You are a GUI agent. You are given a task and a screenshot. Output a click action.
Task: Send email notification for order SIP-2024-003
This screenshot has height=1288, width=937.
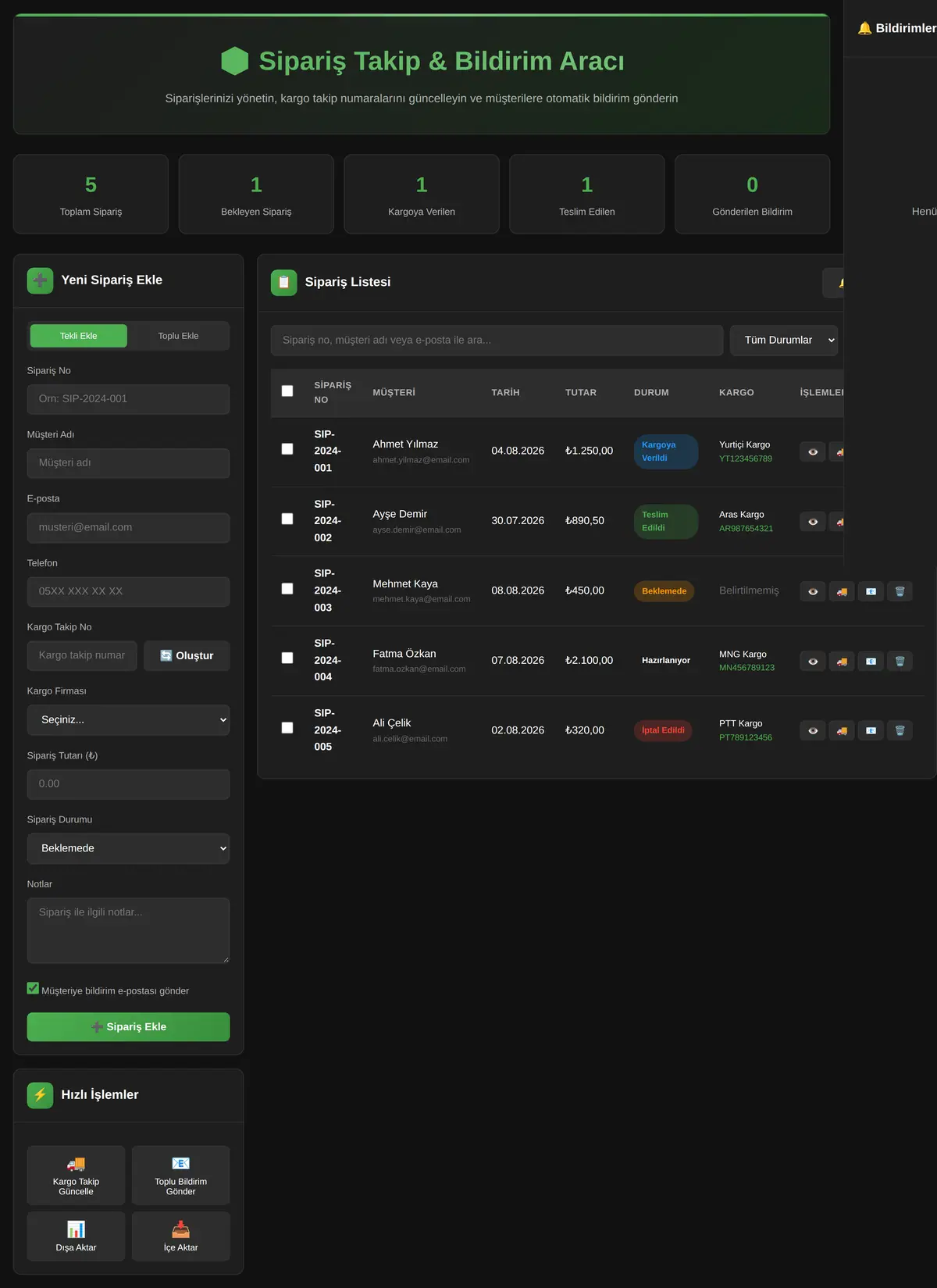871,591
